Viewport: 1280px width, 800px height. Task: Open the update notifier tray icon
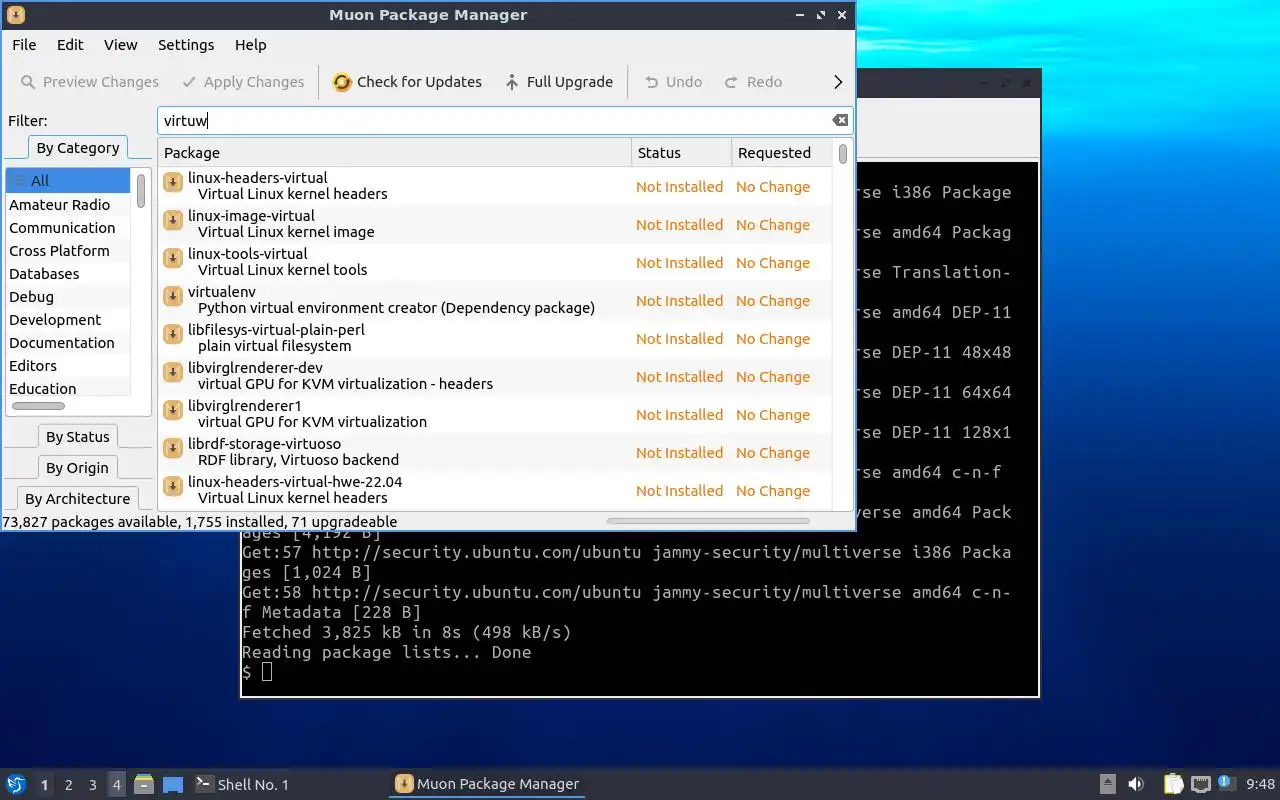tap(1227, 783)
